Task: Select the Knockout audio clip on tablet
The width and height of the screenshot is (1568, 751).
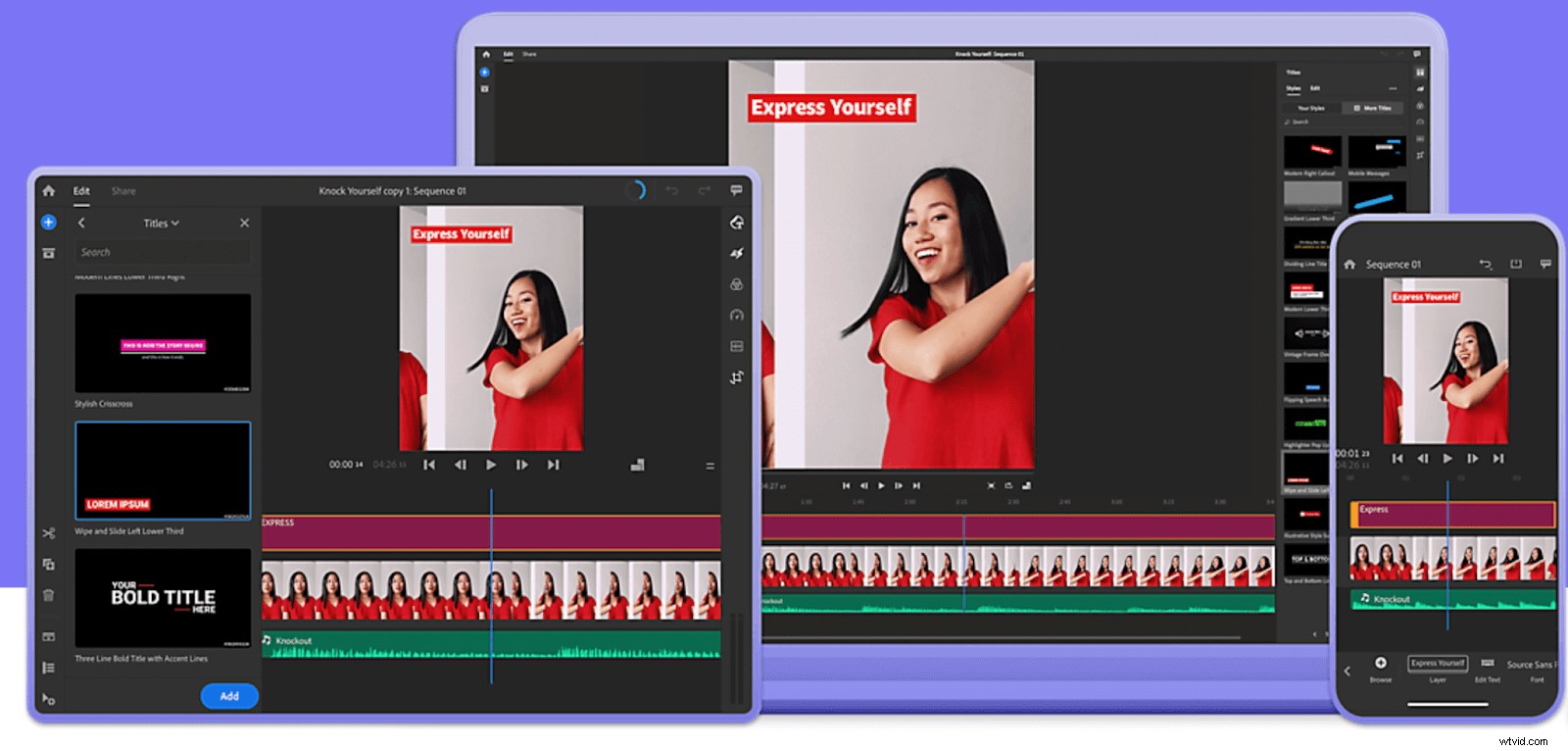Action: point(491,644)
